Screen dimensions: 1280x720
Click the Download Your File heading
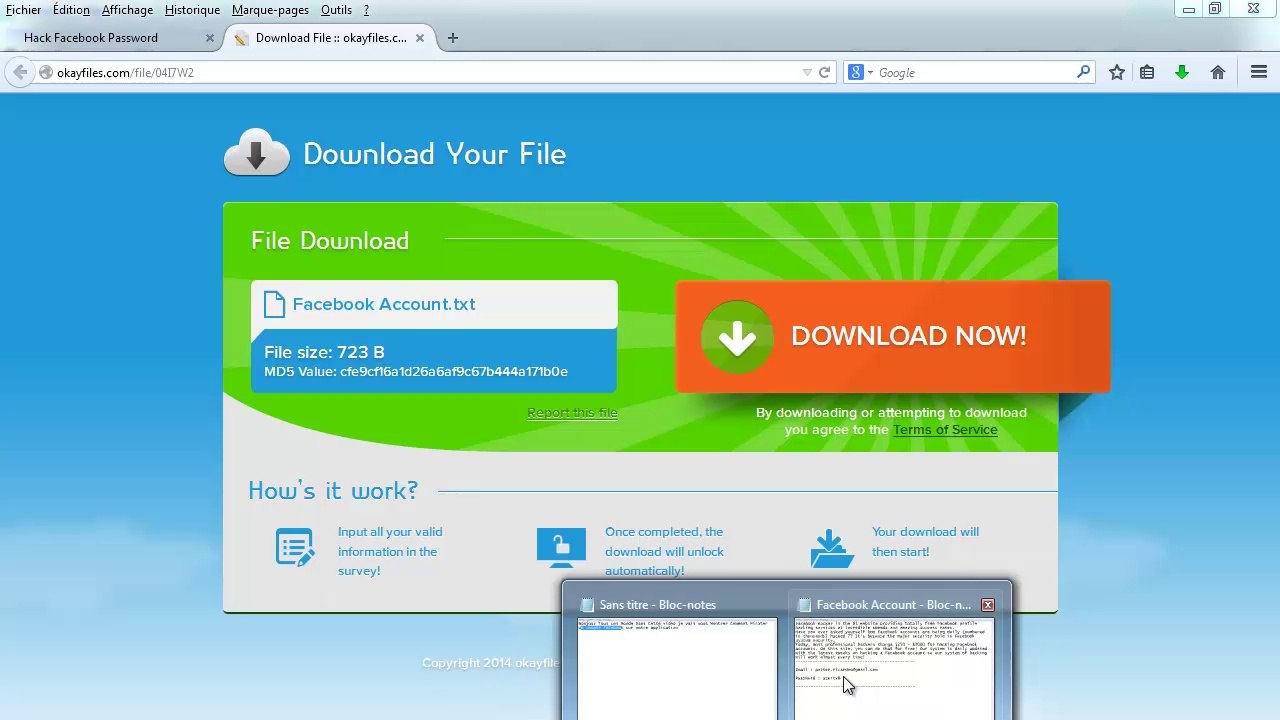[435, 154]
